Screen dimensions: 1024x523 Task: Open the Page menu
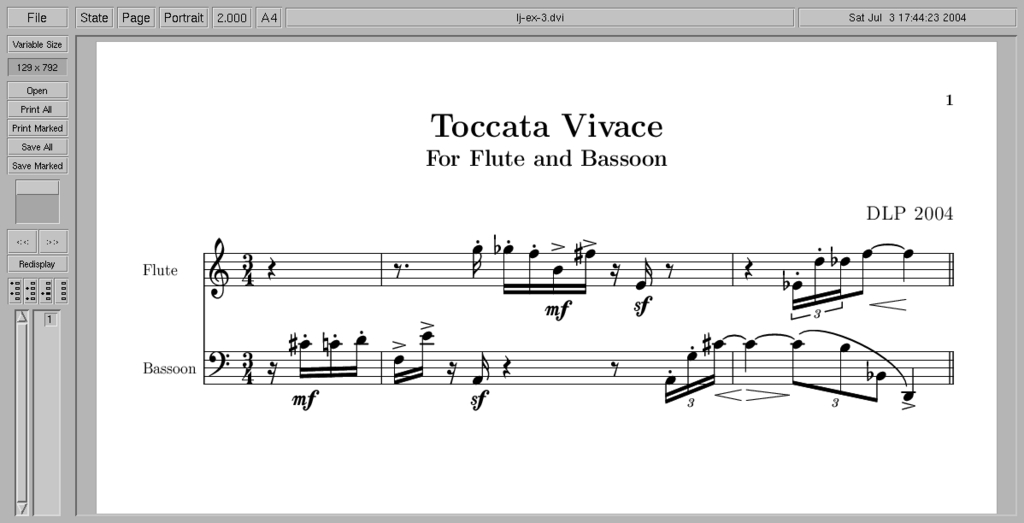135,18
